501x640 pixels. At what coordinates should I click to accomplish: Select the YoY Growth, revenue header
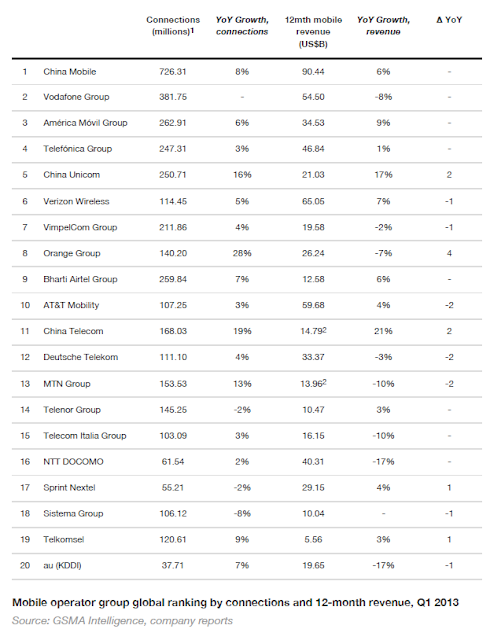click(x=383, y=26)
